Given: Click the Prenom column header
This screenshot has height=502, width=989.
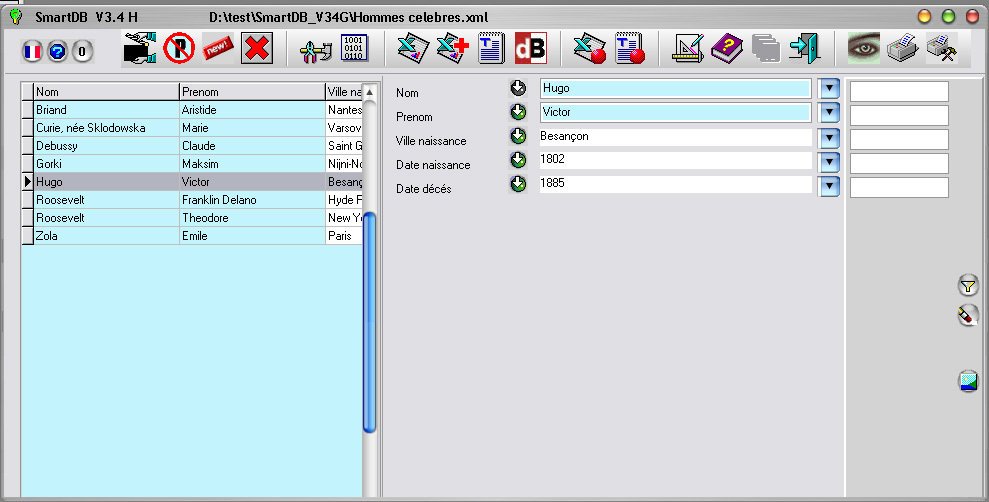Looking at the screenshot, I should [252, 92].
